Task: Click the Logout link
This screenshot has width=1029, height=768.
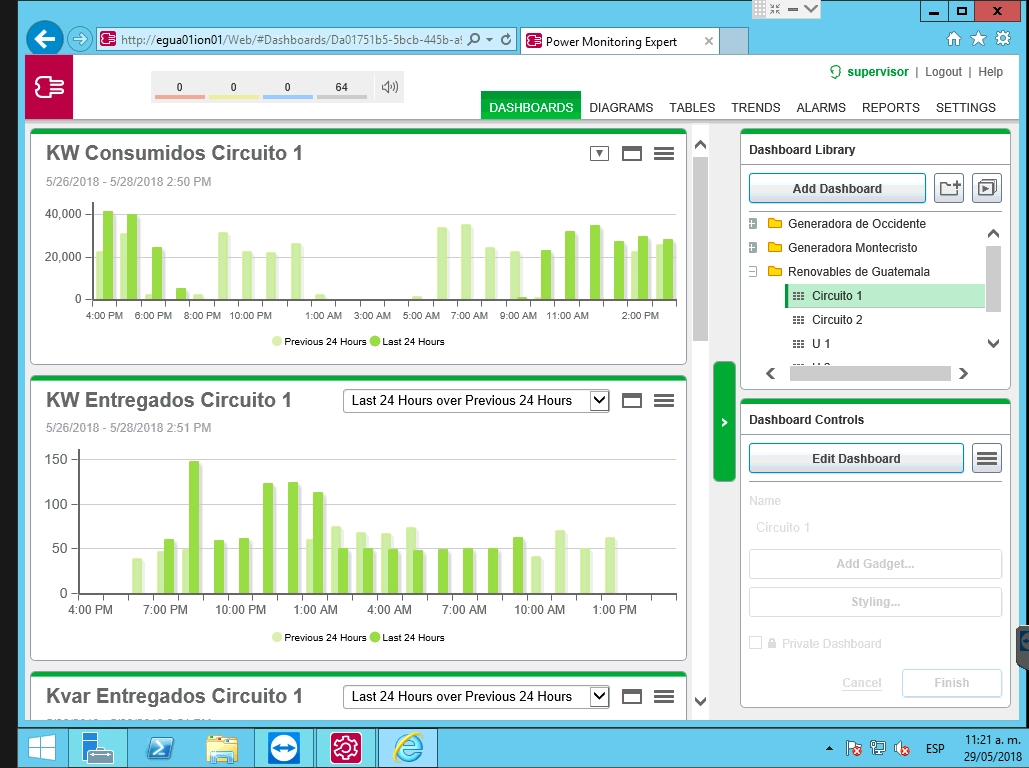Action: pos(943,72)
